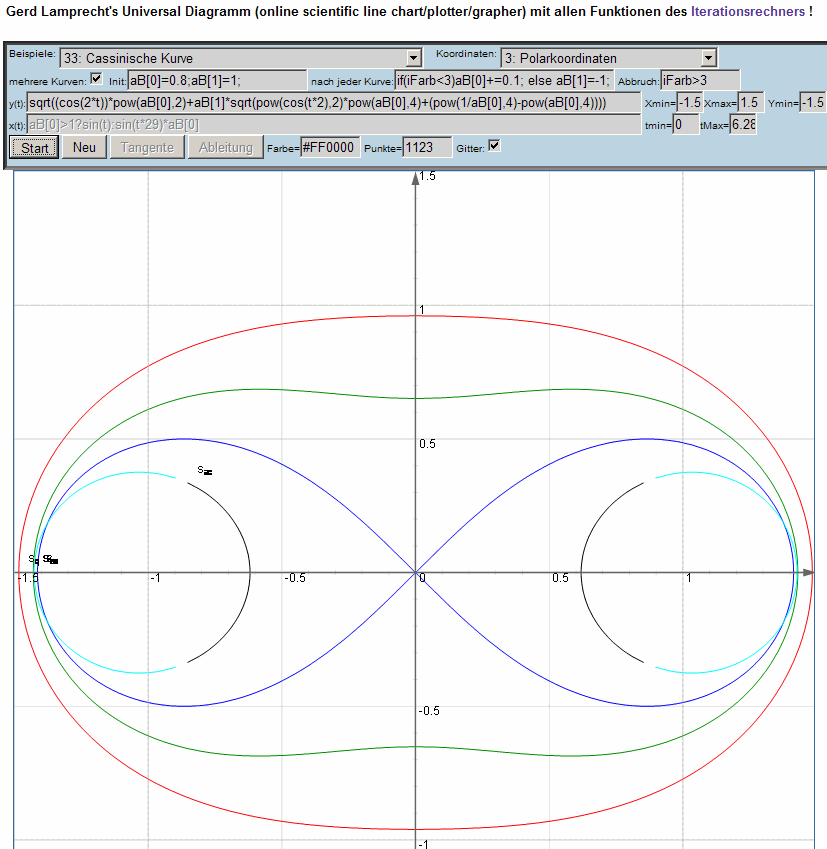Click the tmin input field

tap(686, 125)
